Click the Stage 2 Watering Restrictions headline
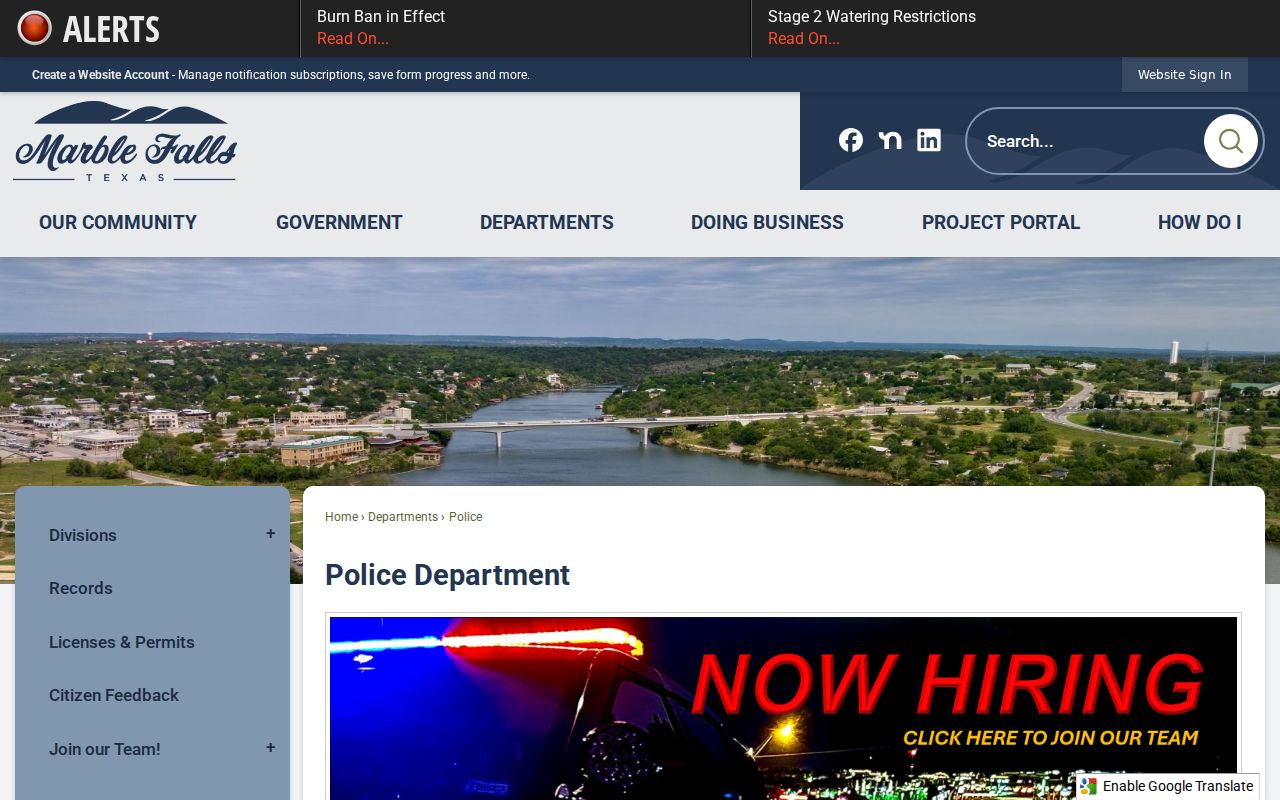 872,16
